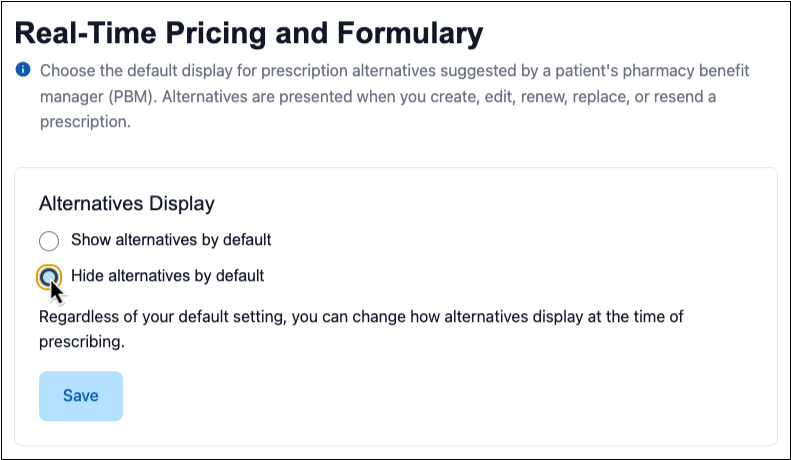Select the Hide alternatives by default radio button

pos(49,277)
